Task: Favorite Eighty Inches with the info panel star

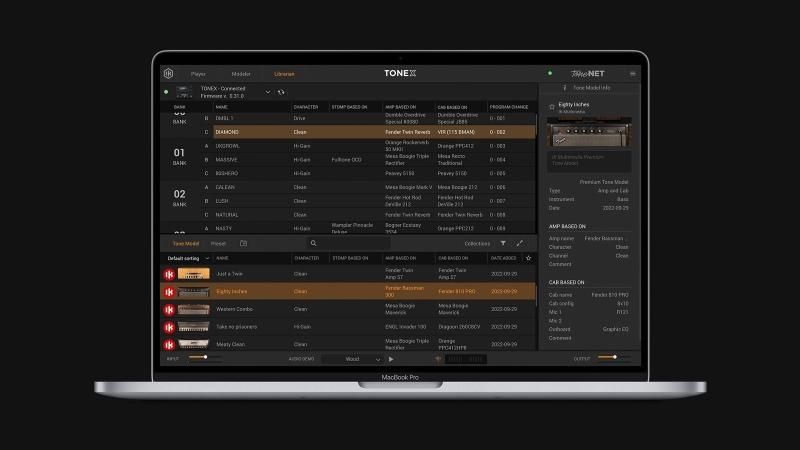Action: pyautogui.click(x=552, y=107)
